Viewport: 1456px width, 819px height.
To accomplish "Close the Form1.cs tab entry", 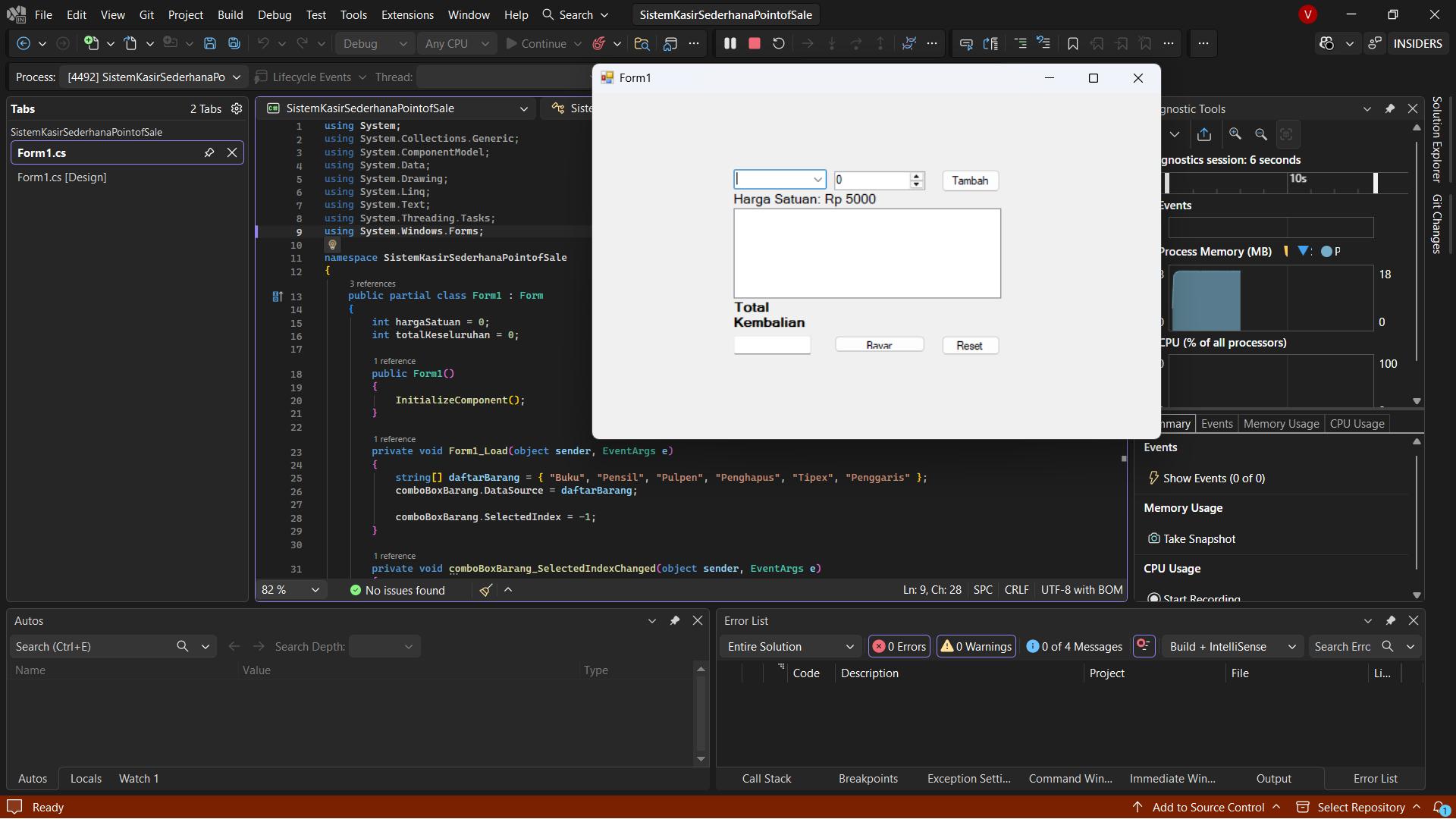I will (232, 153).
